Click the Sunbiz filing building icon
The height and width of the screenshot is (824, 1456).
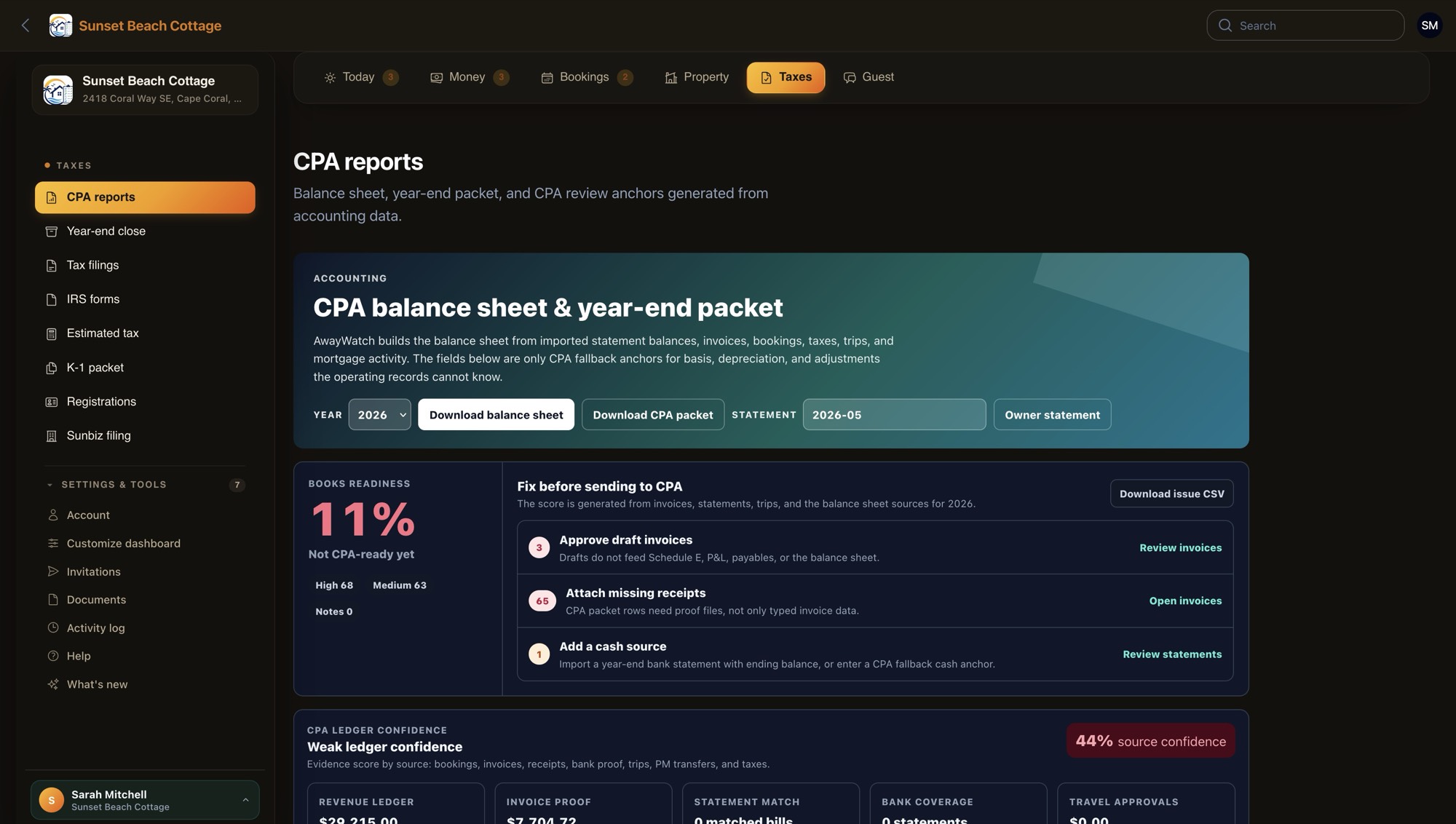[x=52, y=436]
